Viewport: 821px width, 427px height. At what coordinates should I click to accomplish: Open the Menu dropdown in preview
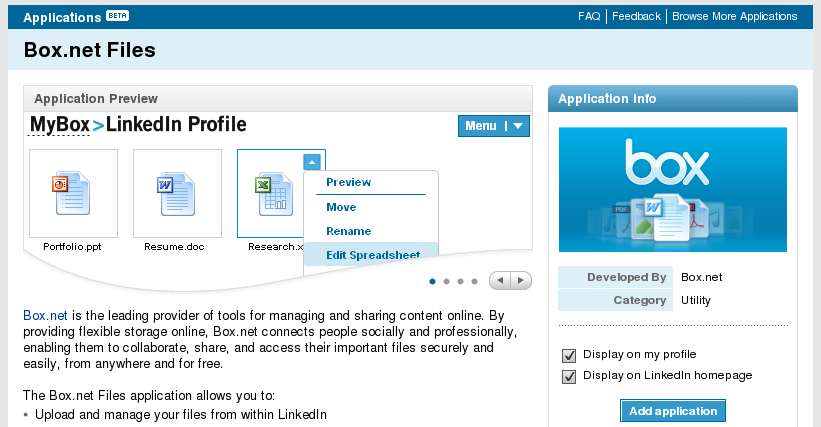click(x=493, y=126)
